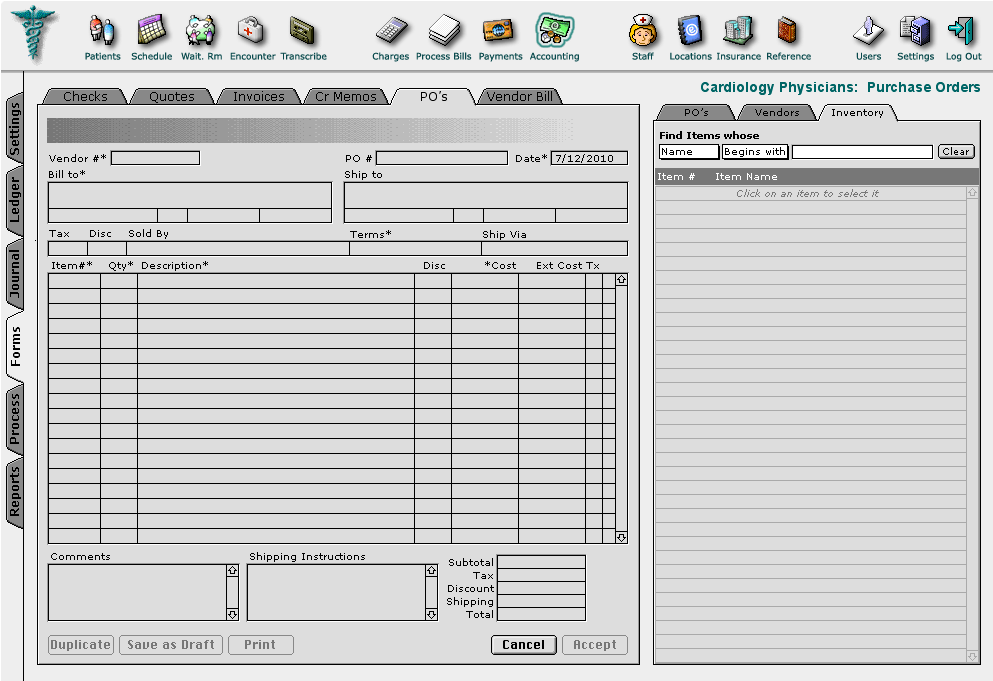Switch to the Quotes tab
Viewport: 993px width, 681px height.
[172, 96]
